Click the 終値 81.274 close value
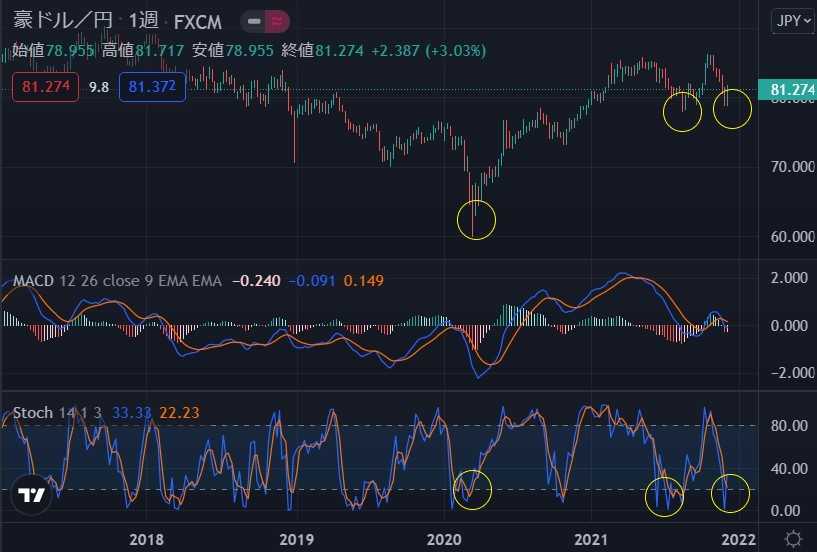The image size is (817, 552). tap(323, 51)
